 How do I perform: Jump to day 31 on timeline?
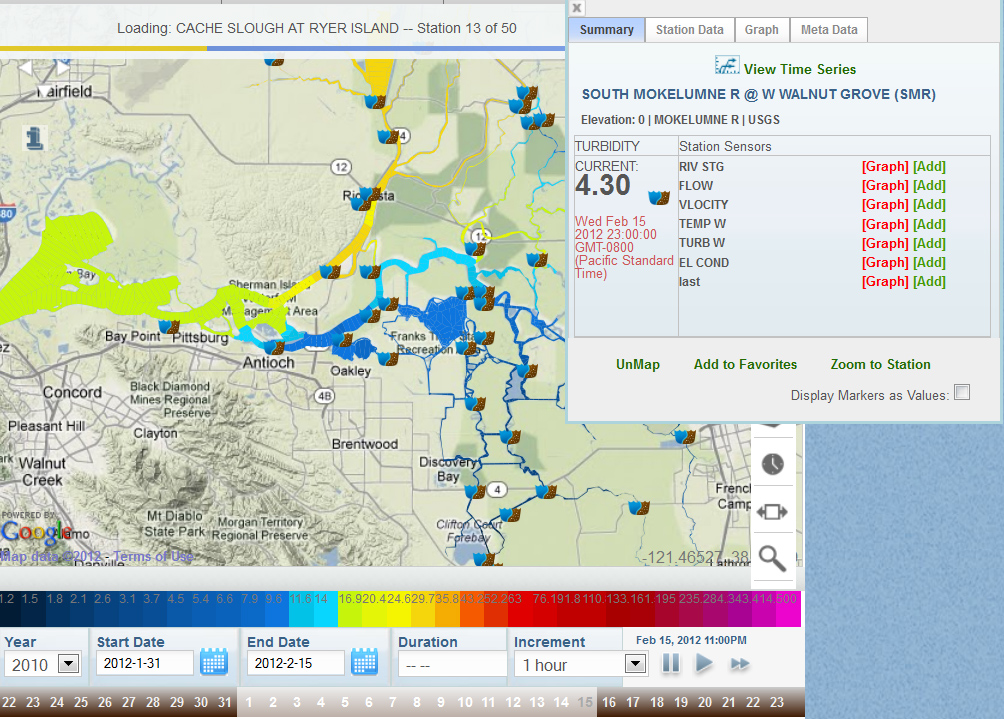(225, 702)
